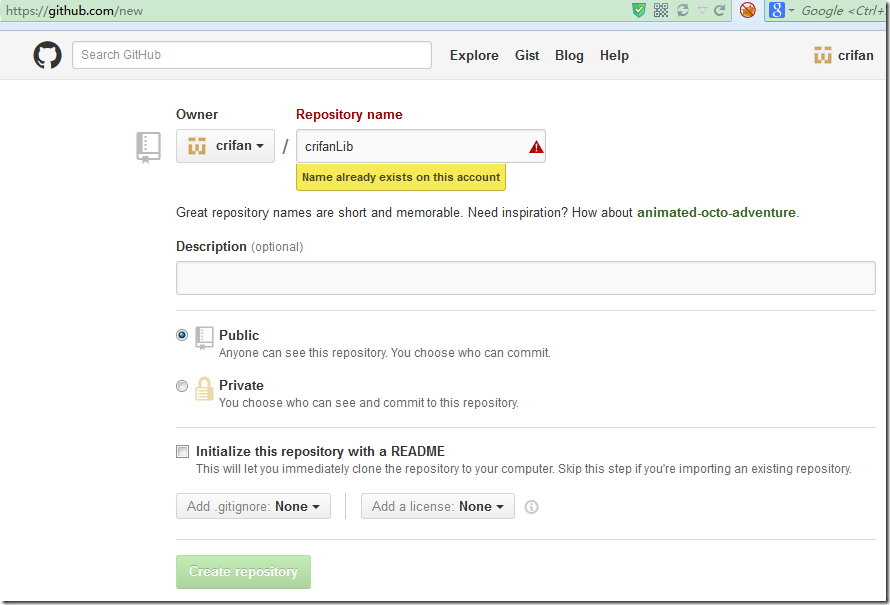The width and height of the screenshot is (890, 605).
Task: Open the Explore menu item
Action: [x=474, y=56]
